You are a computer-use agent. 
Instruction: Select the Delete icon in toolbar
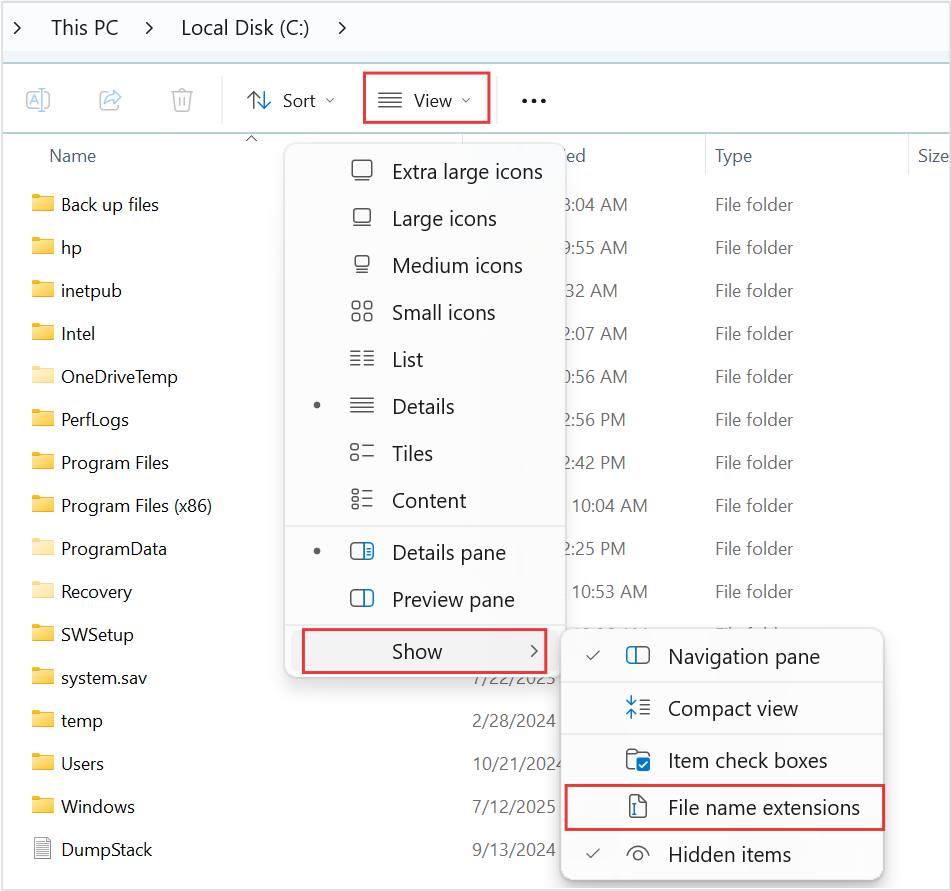pyautogui.click(x=181, y=99)
